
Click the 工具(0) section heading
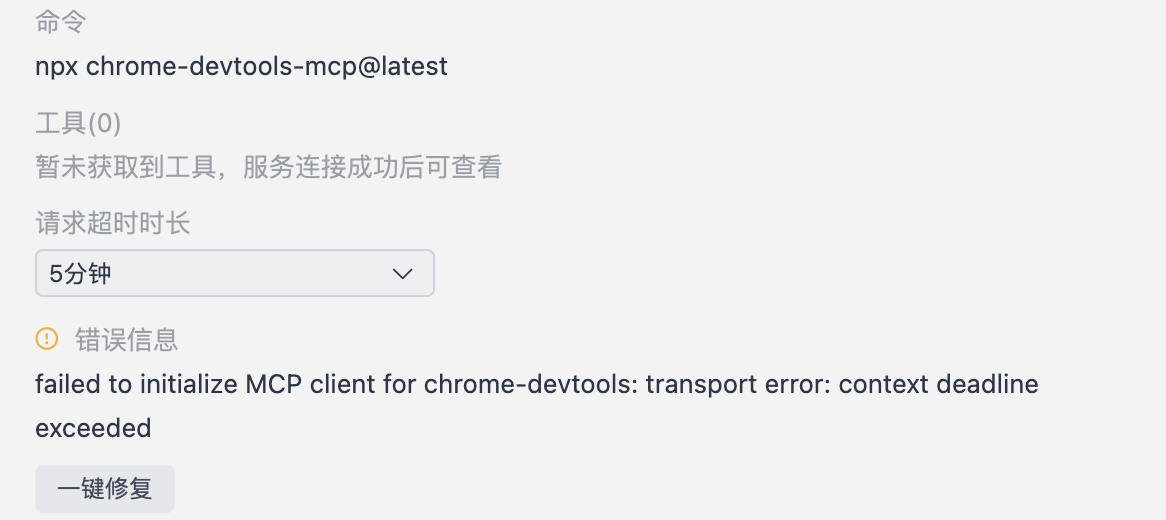pyautogui.click(x=78, y=123)
